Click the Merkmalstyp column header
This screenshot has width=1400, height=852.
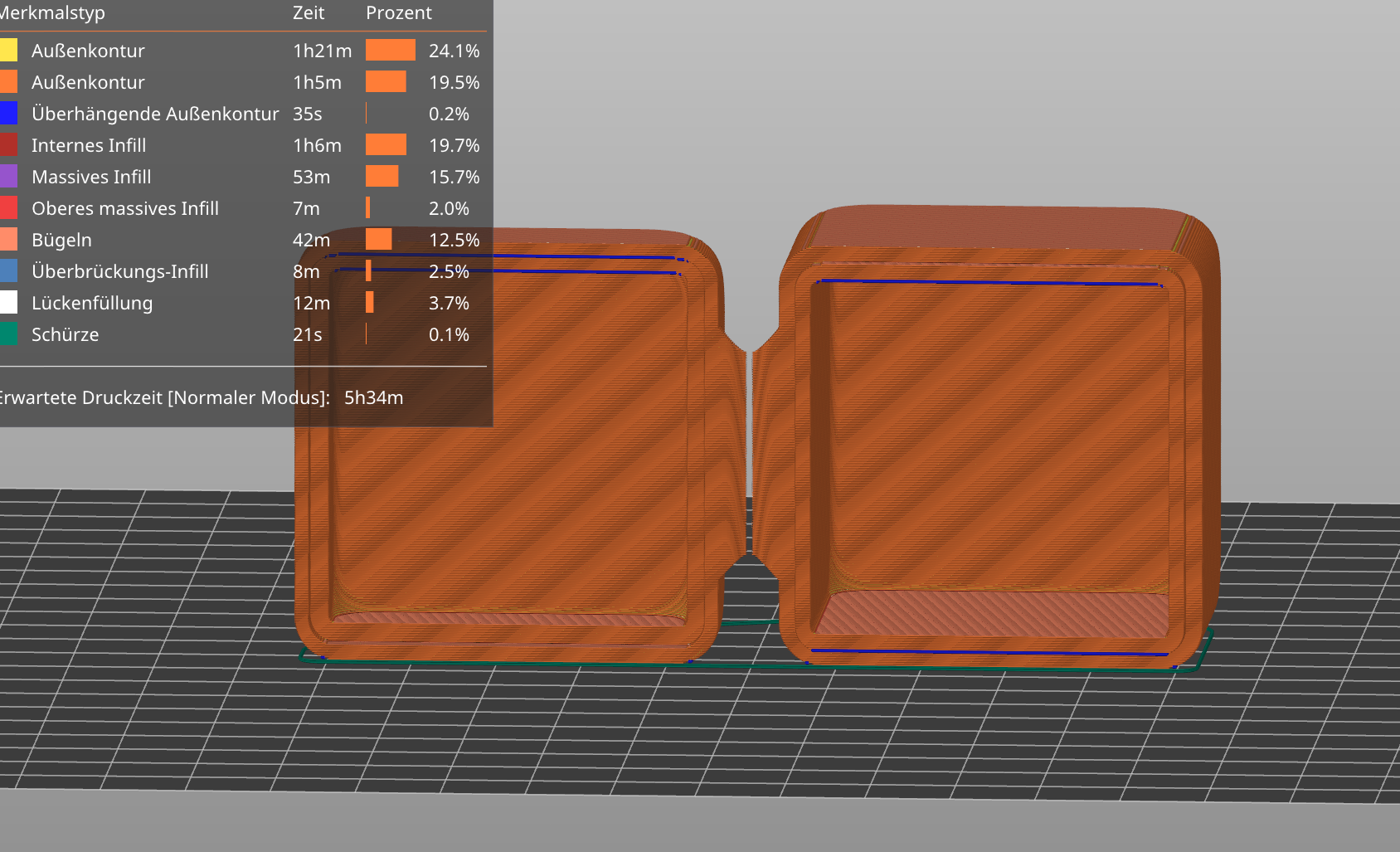[54, 12]
